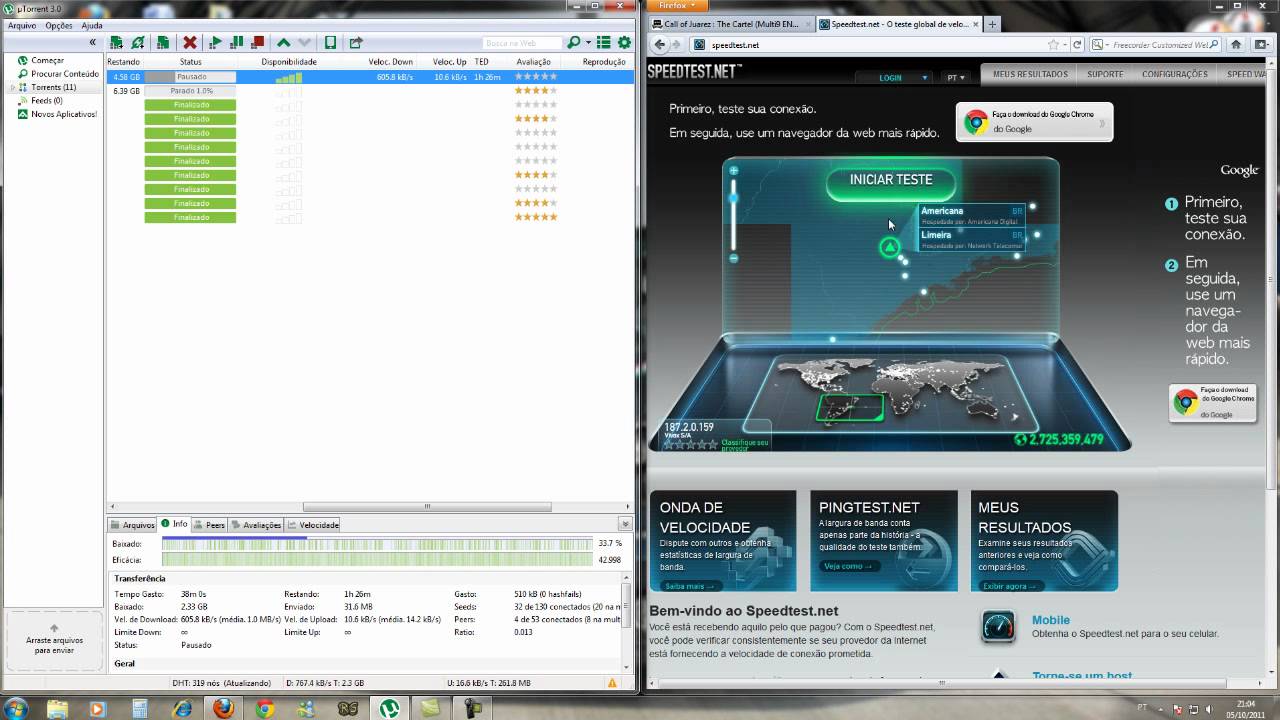Click the Avaliação column header
Viewport: 1280px width, 720px height.
pos(533,62)
